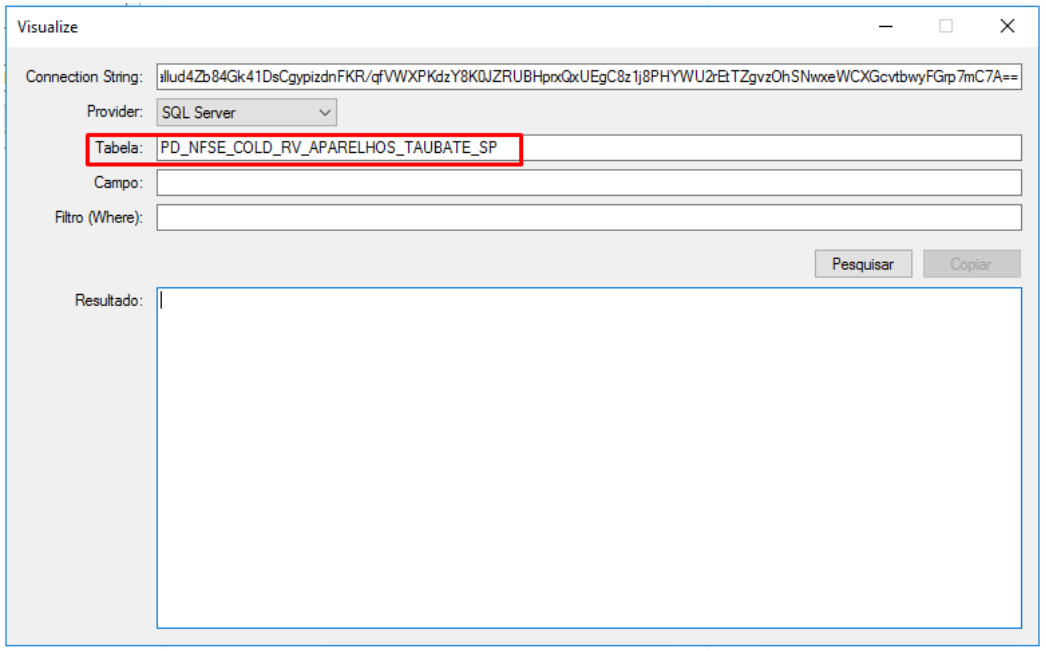
Task: Click the "Filtro (Where):" label
Action: tap(99, 217)
